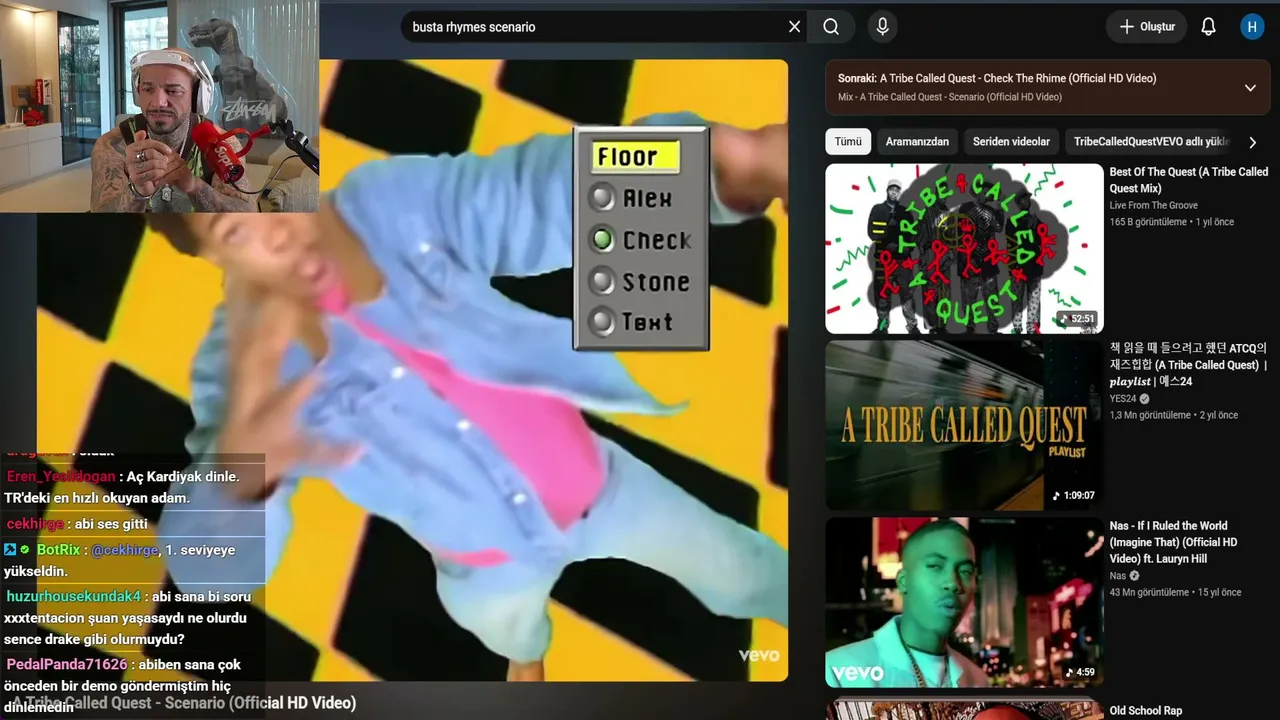Show more filter chips with the right arrow
This screenshot has width=1280, height=720.
coord(1252,142)
